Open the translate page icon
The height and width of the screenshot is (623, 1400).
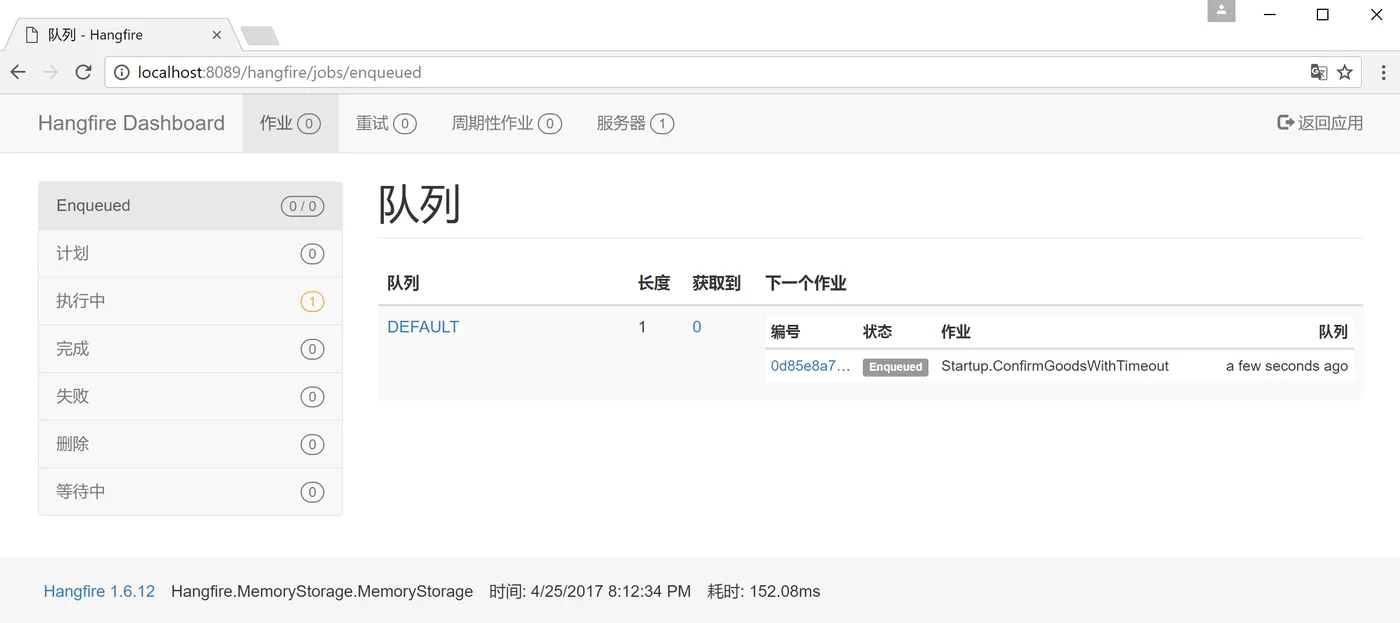1319,72
